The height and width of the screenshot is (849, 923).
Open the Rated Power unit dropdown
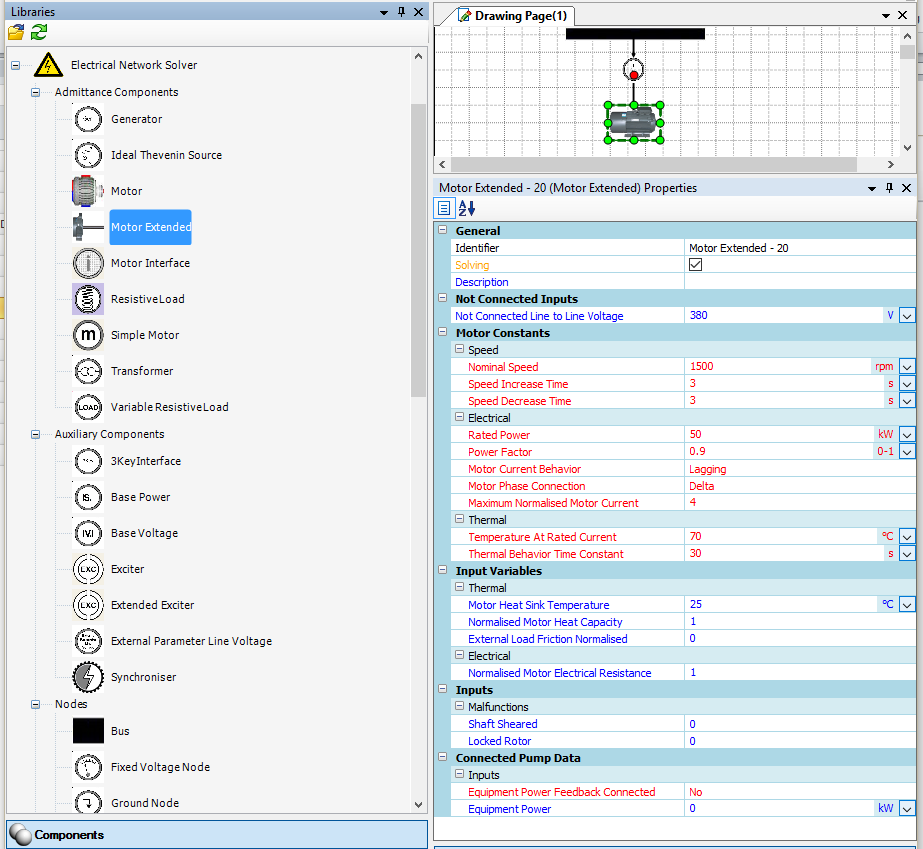click(906, 436)
